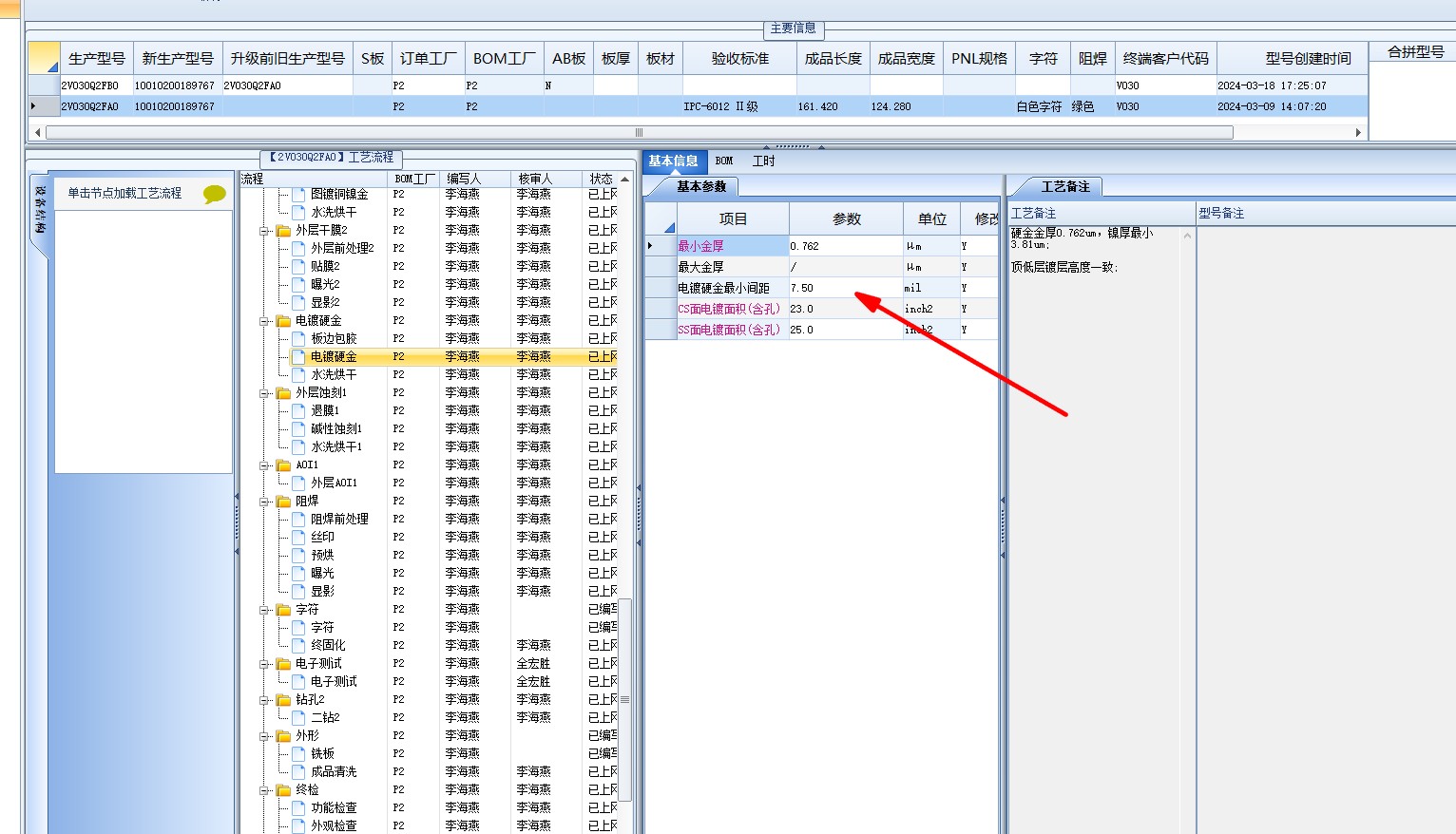The image size is (1456, 834).
Task: Select the 显影2 process step
Action: [324, 302]
